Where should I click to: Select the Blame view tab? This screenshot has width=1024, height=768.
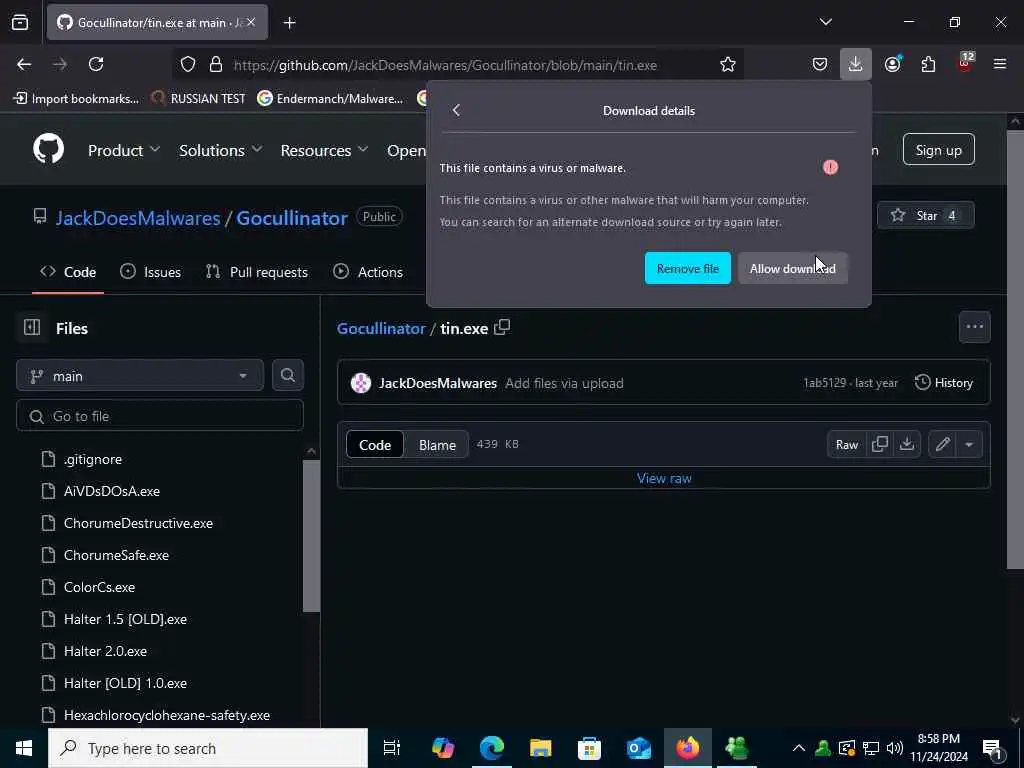coord(437,444)
